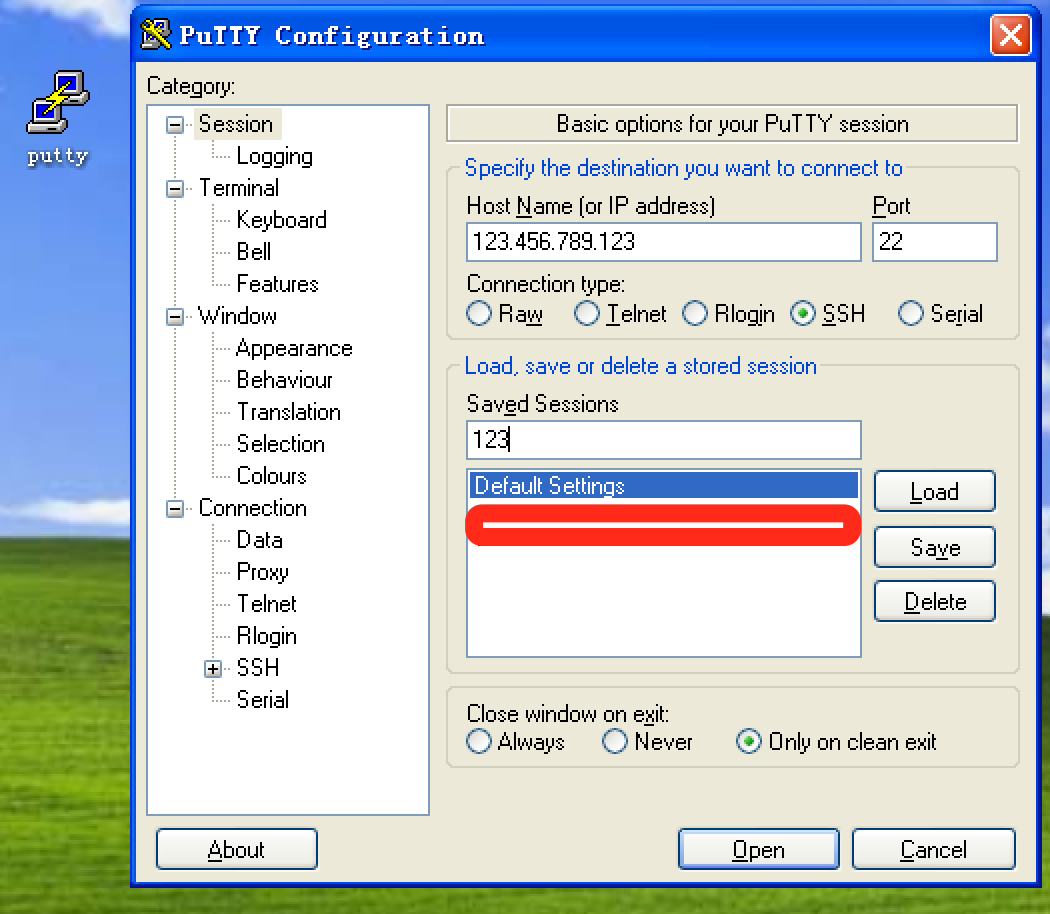
Task: Click Open to start the connection
Action: point(758,849)
